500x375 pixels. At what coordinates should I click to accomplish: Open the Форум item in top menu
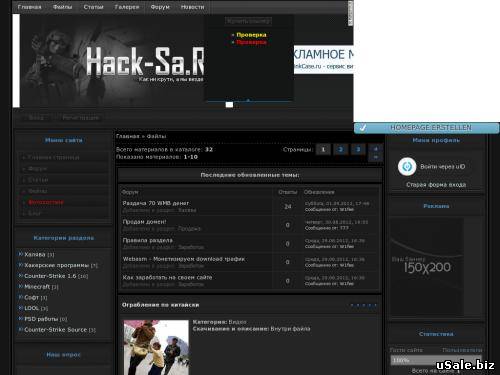[x=160, y=7]
